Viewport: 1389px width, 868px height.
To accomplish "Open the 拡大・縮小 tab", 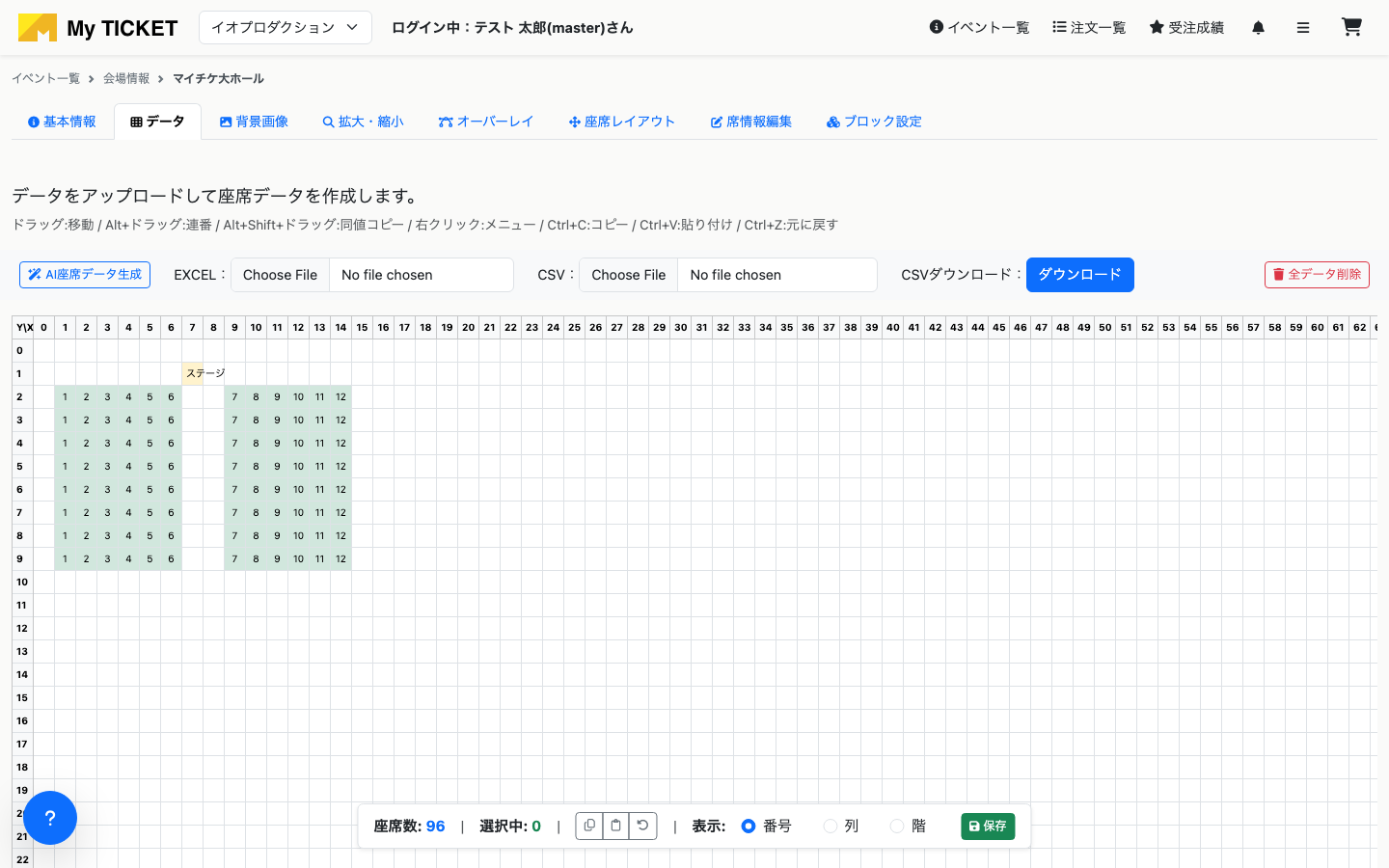I will click(x=363, y=122).
